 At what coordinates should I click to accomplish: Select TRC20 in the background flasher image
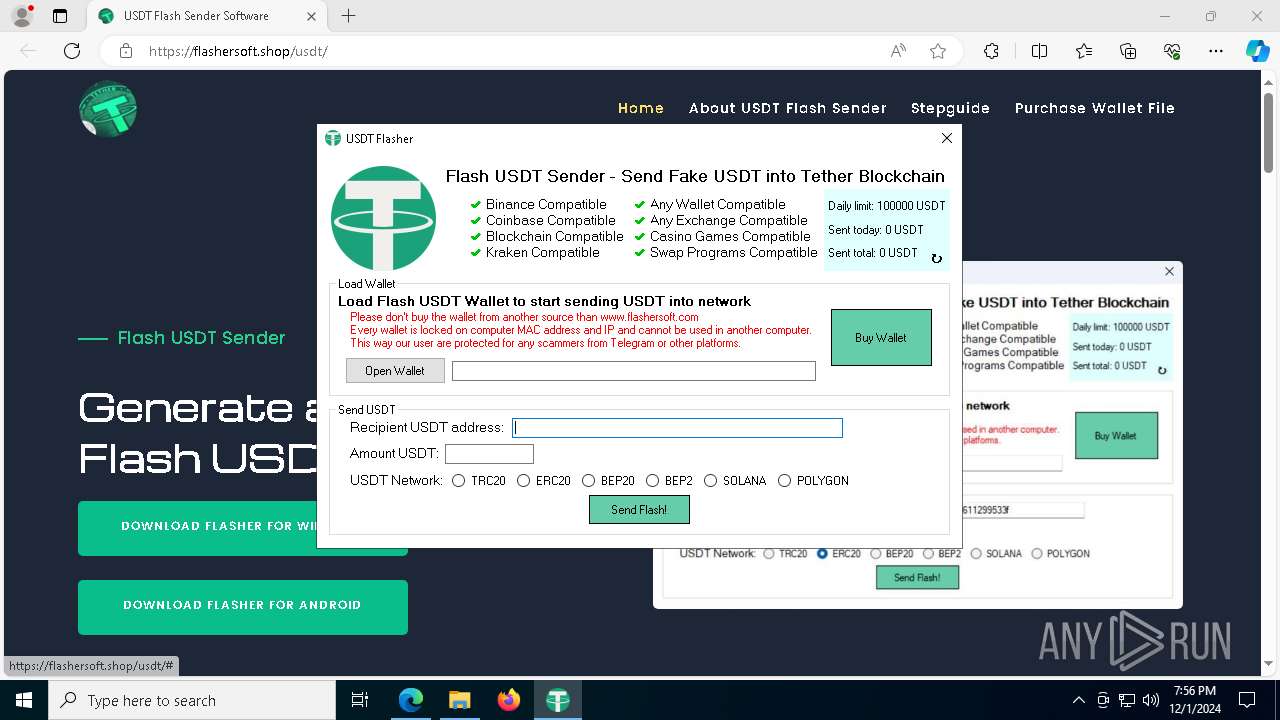[769, 554]
